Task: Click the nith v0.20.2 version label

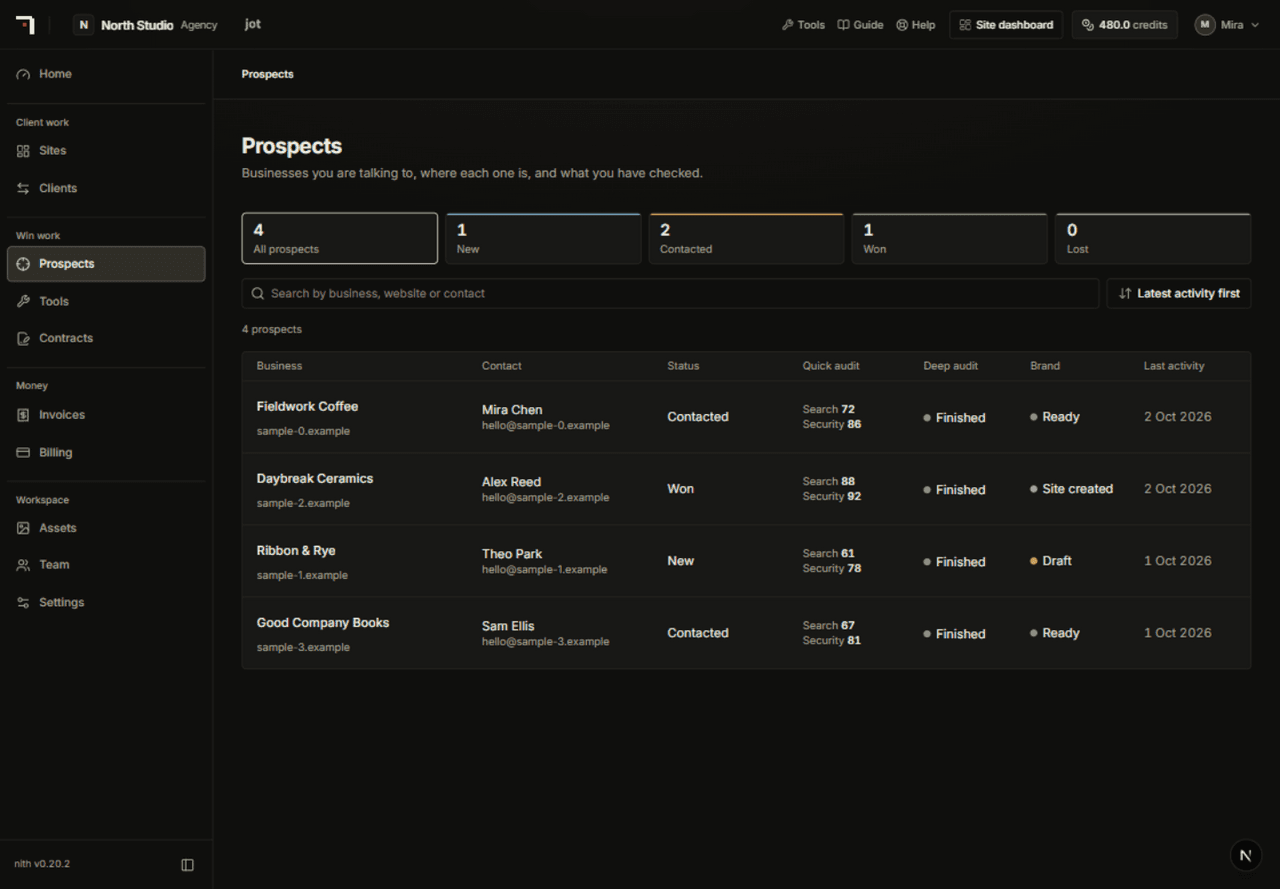Action: (x=42, y=864)
